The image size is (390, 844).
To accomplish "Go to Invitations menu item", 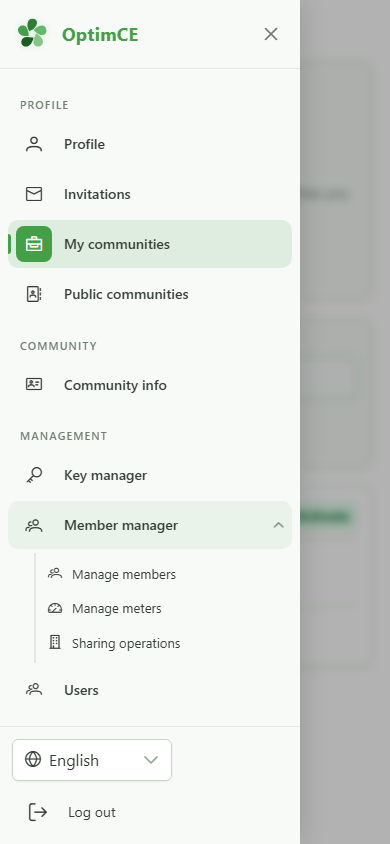I will [150, 194].
